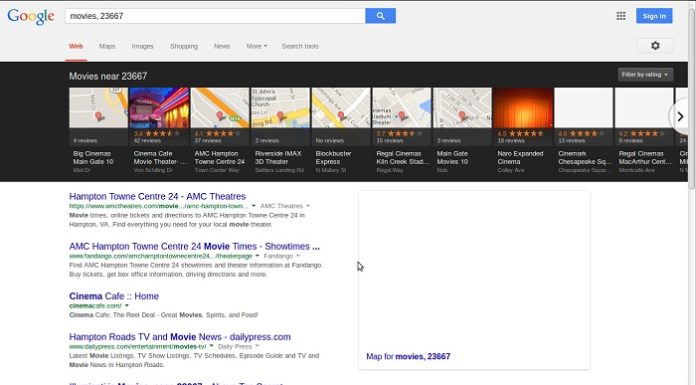Viewport: 696px width, 385px height.
Task: Open the Google apps grid
Action: click(x=621, y=16)
